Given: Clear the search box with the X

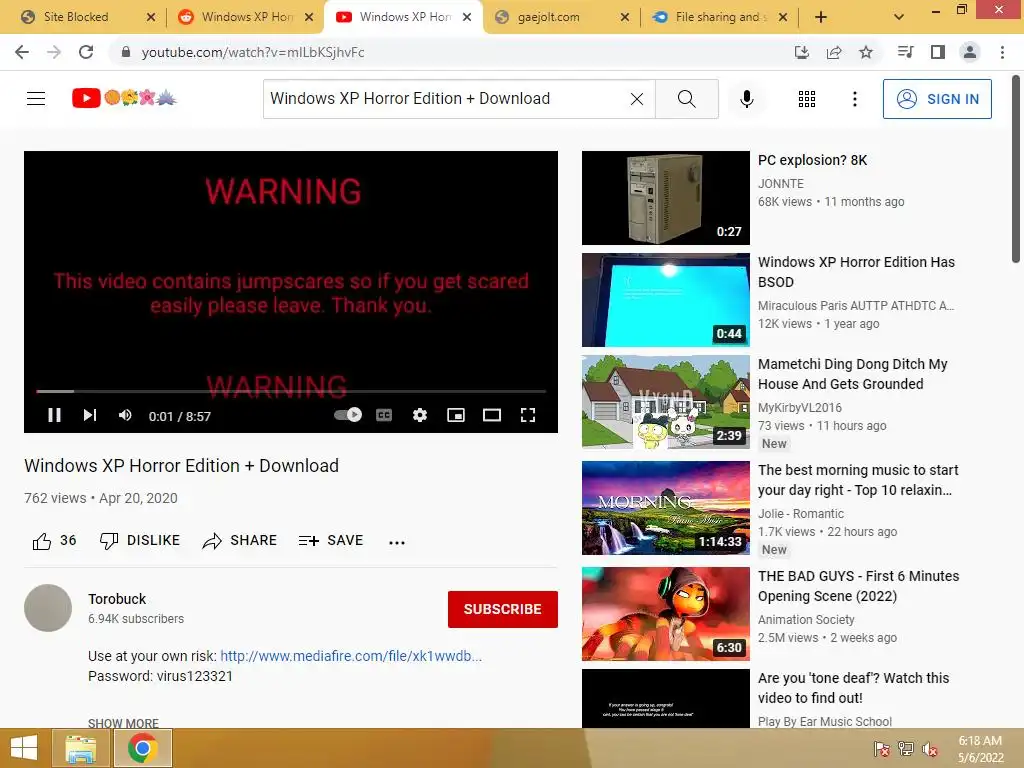Looking at the screenshot, I should click(637, 99).
